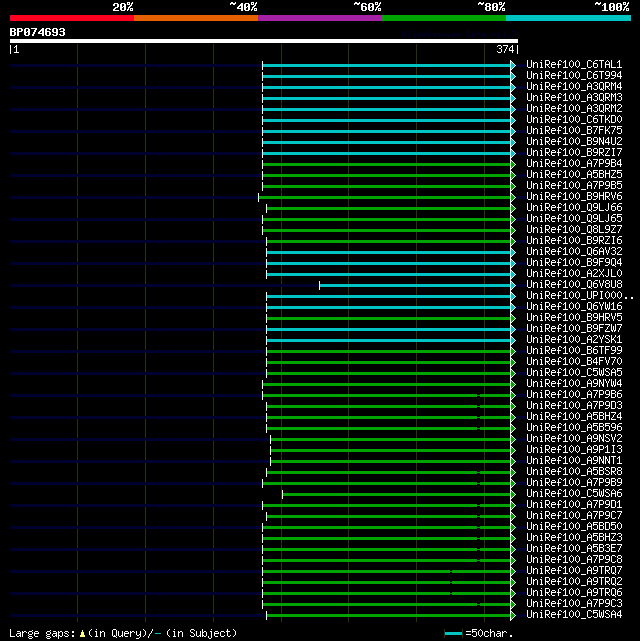This screenshot has width=640, height=641.
Task: Select the UniRef100_A5BHZ5 label
Action: [574, 175]
